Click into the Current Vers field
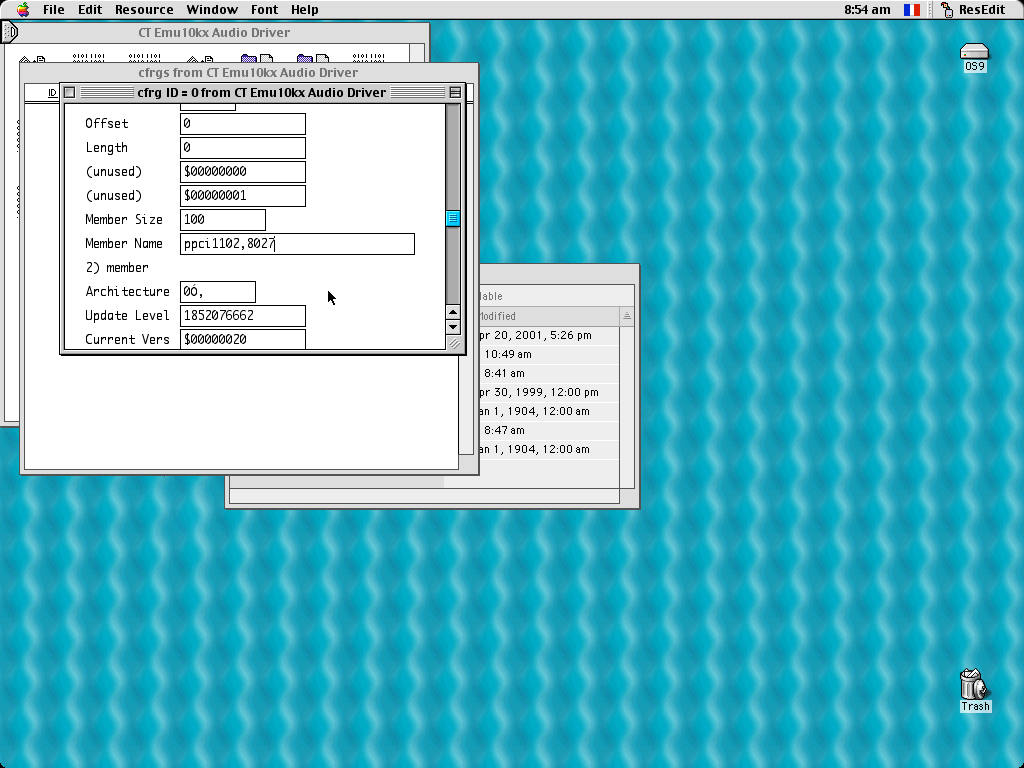The height and width of the screenshot is (768, 1024). point(243,340)
